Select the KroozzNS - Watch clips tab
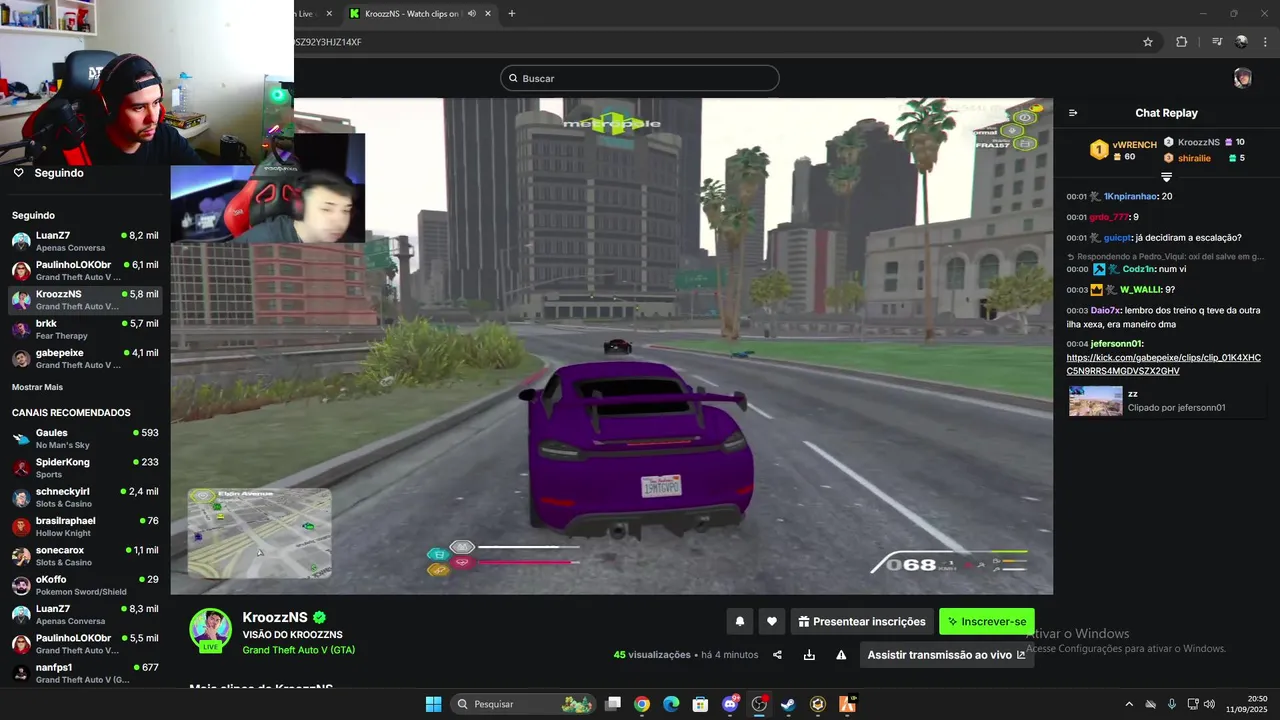 pyautogui.click(x=419, y=13)
